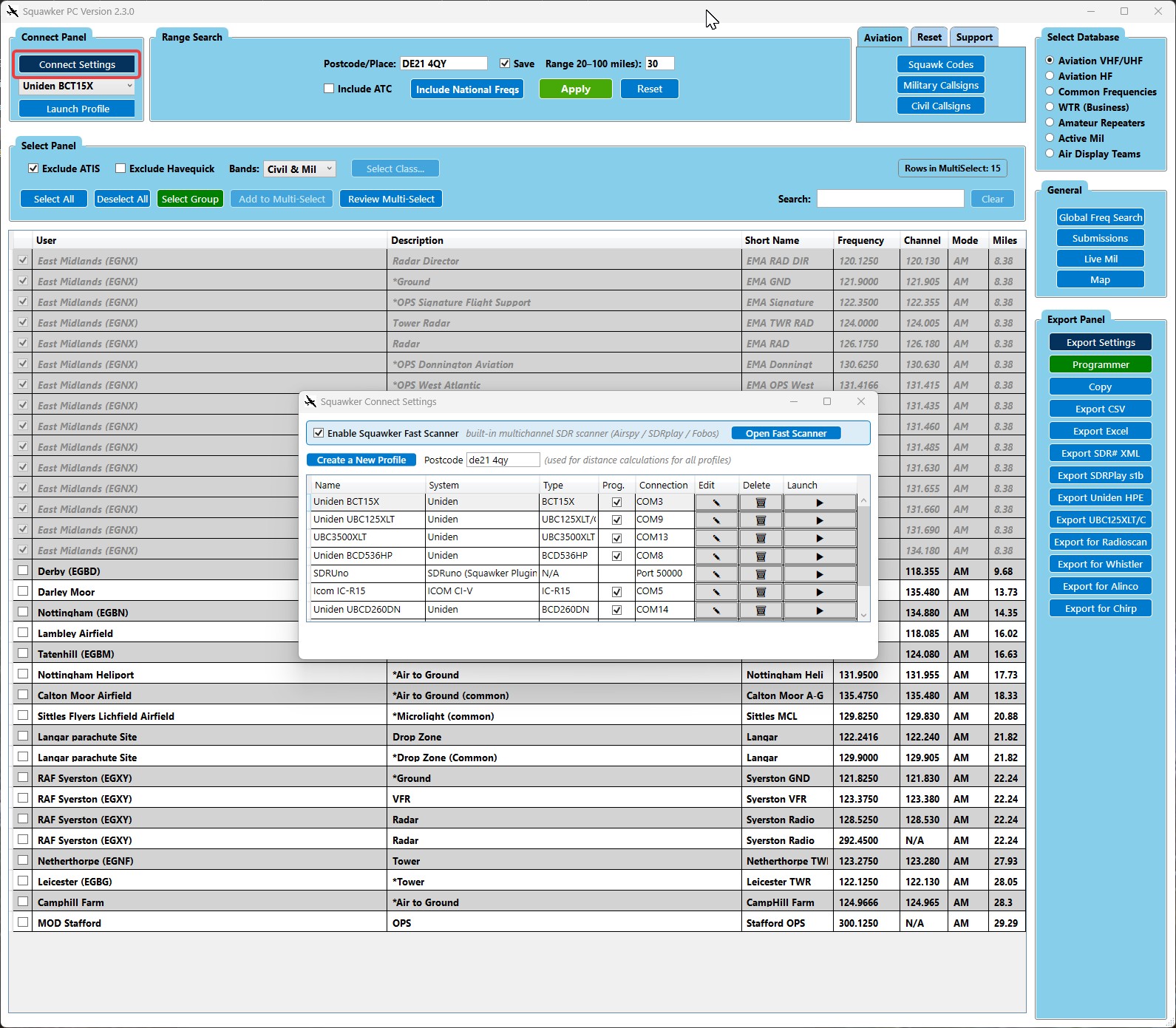Image resolution: width=1176 pixels, height=1028 pixels.
Task: Toggle Enable Squawker Fast Scanner checkbox
Action: pyautogui.click(x=319, y=433)
